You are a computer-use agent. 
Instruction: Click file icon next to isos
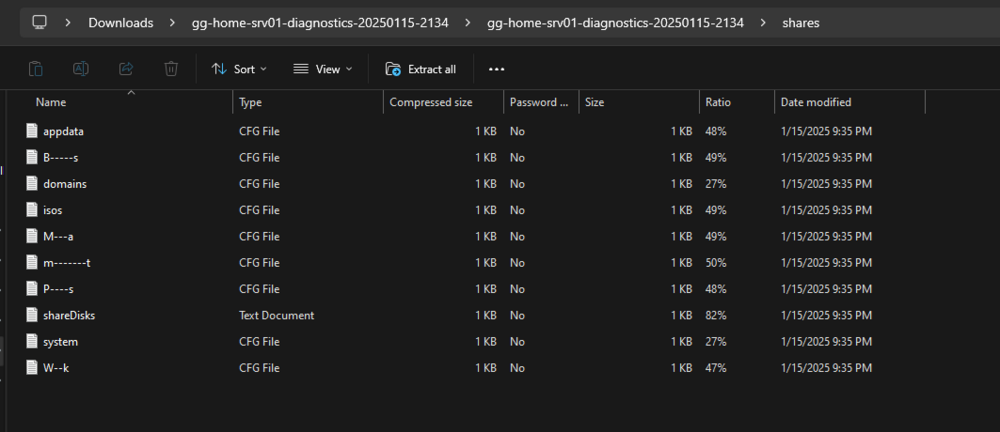point(33,209)
